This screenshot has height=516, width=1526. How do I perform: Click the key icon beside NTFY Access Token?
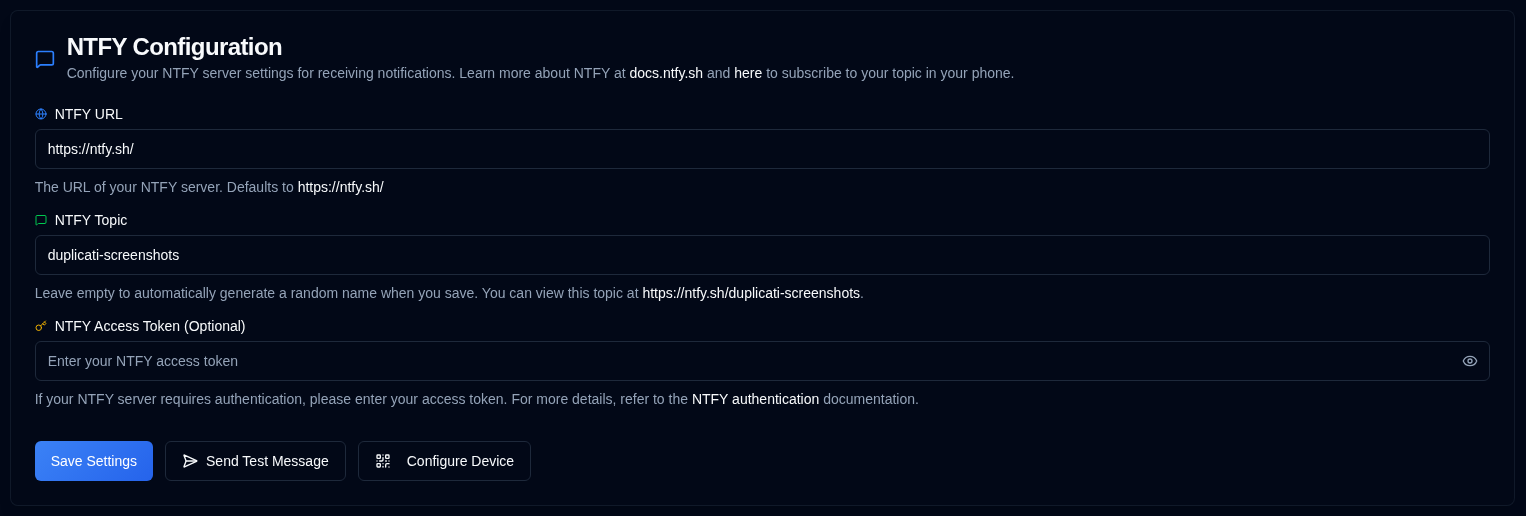coord(41,326)
